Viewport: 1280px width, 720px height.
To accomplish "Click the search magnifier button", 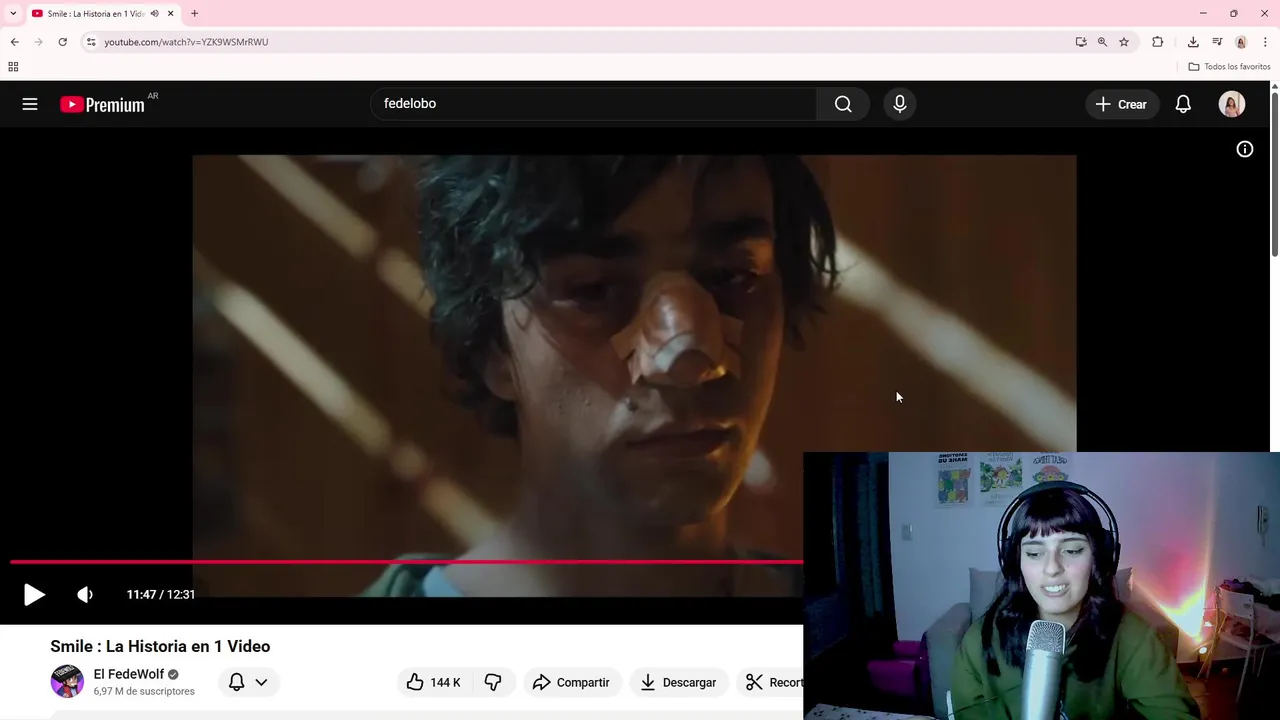I will (x=843, y=104).
